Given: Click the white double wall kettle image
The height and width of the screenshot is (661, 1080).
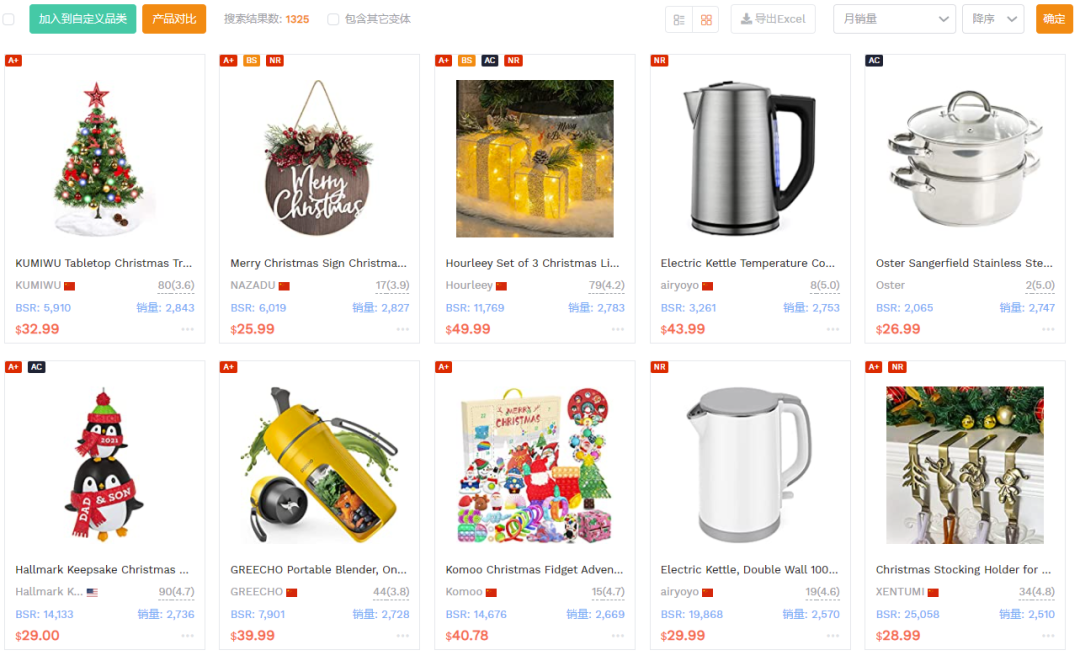Looking at the screenshot, I should click(x=749, y=465).
